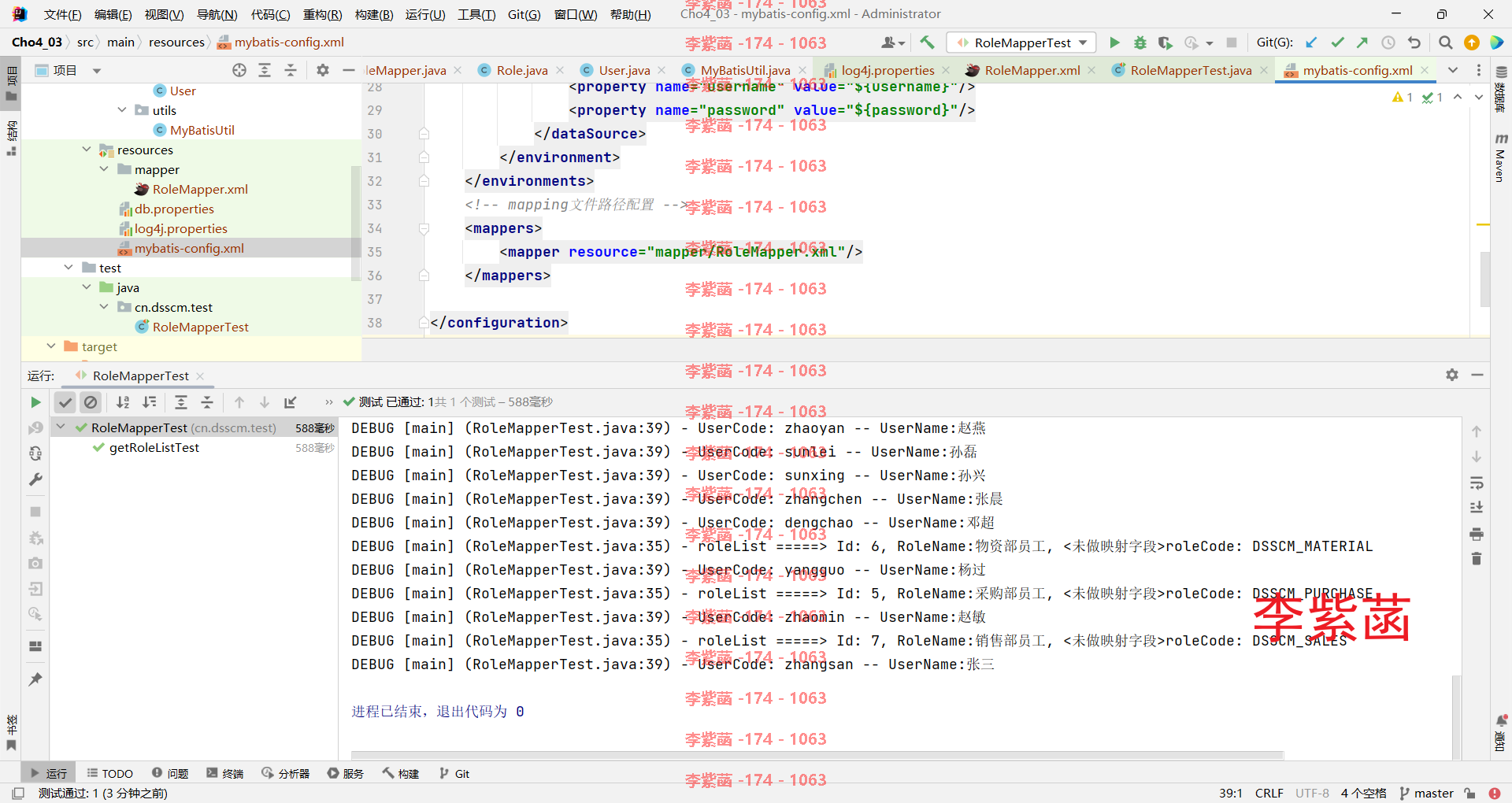The image size is (1512, 803).
Task: Toggle show ignored tests filter
Action: [x=91, y=402]
